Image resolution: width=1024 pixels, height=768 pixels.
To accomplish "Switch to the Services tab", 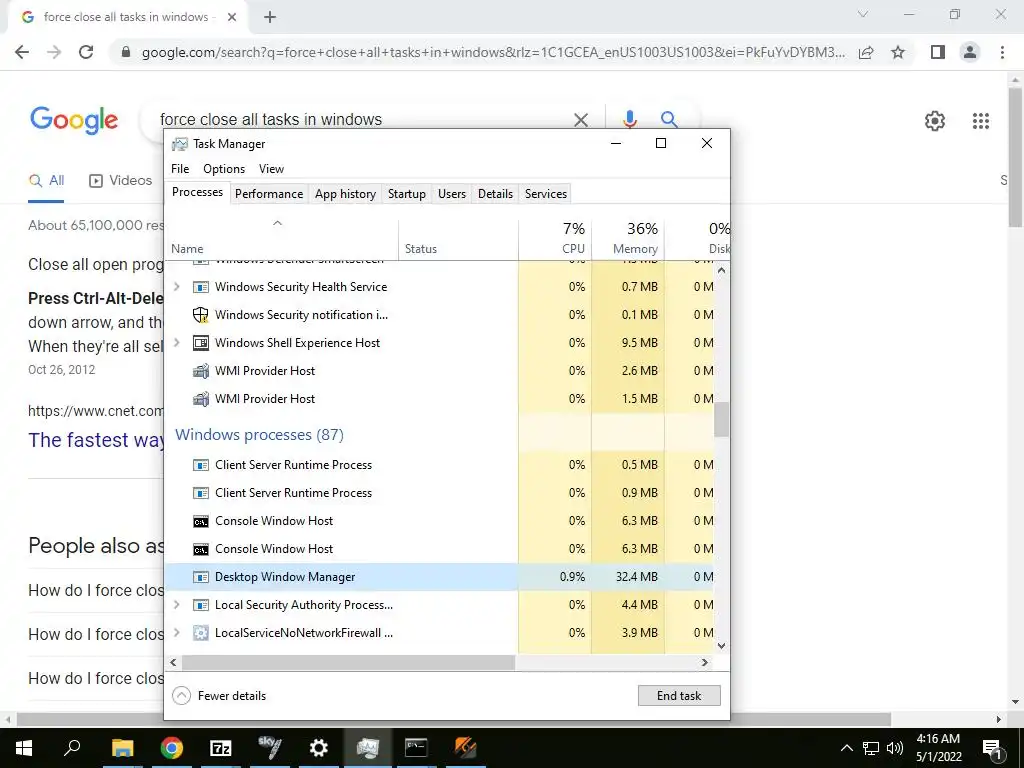I will click(x=546, y=193).
